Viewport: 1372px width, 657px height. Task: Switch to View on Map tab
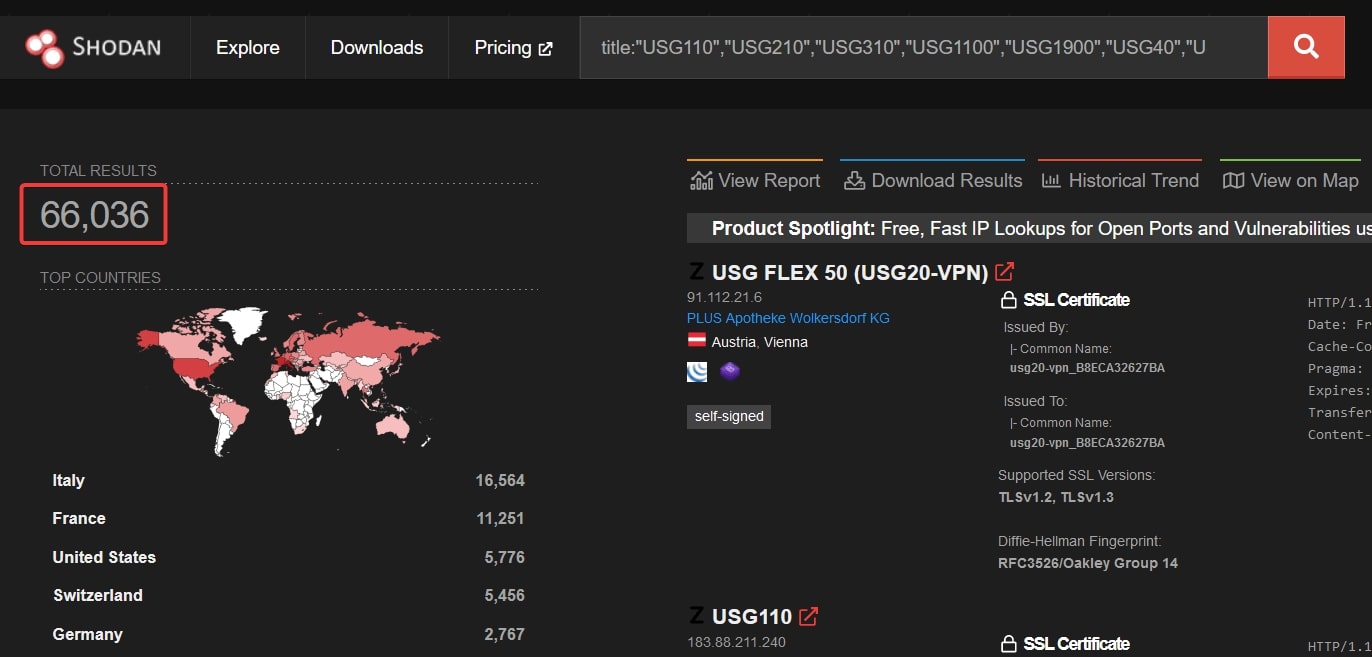[x=1291, y=181]
